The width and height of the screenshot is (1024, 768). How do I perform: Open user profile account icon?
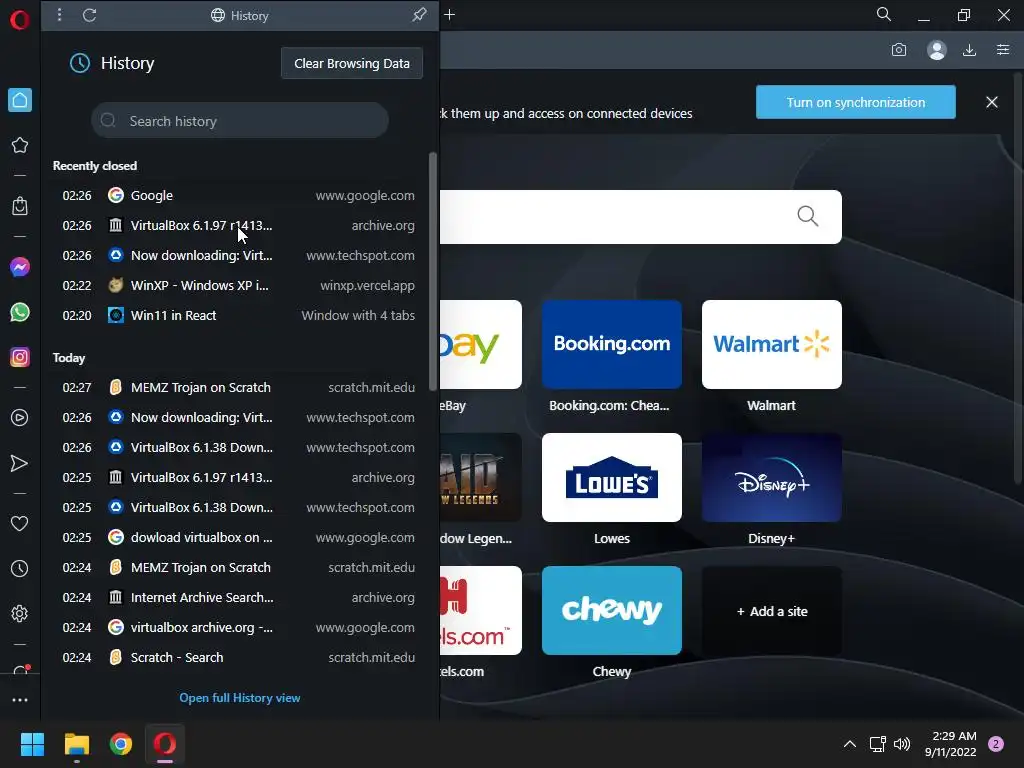click(936, 50)
